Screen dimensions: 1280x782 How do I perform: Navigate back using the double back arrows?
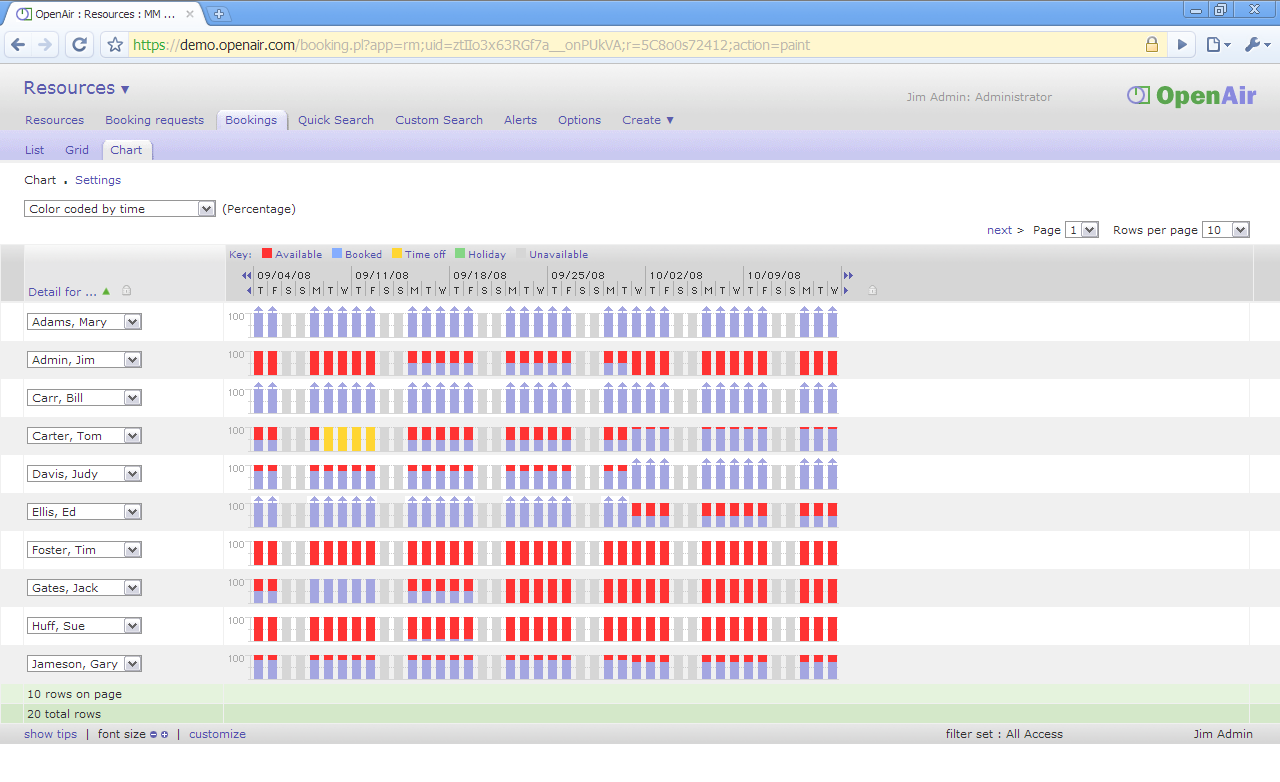click(244, 275)
